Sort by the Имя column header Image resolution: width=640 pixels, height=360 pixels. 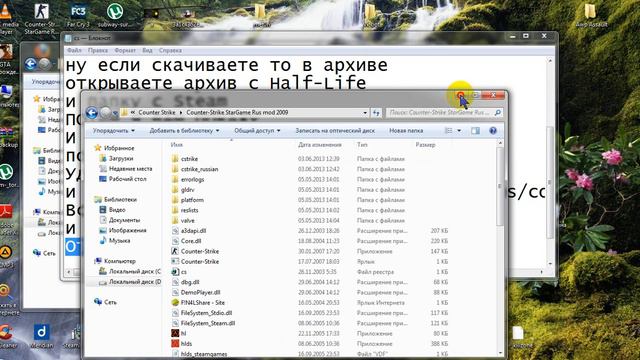click(177, 145)
